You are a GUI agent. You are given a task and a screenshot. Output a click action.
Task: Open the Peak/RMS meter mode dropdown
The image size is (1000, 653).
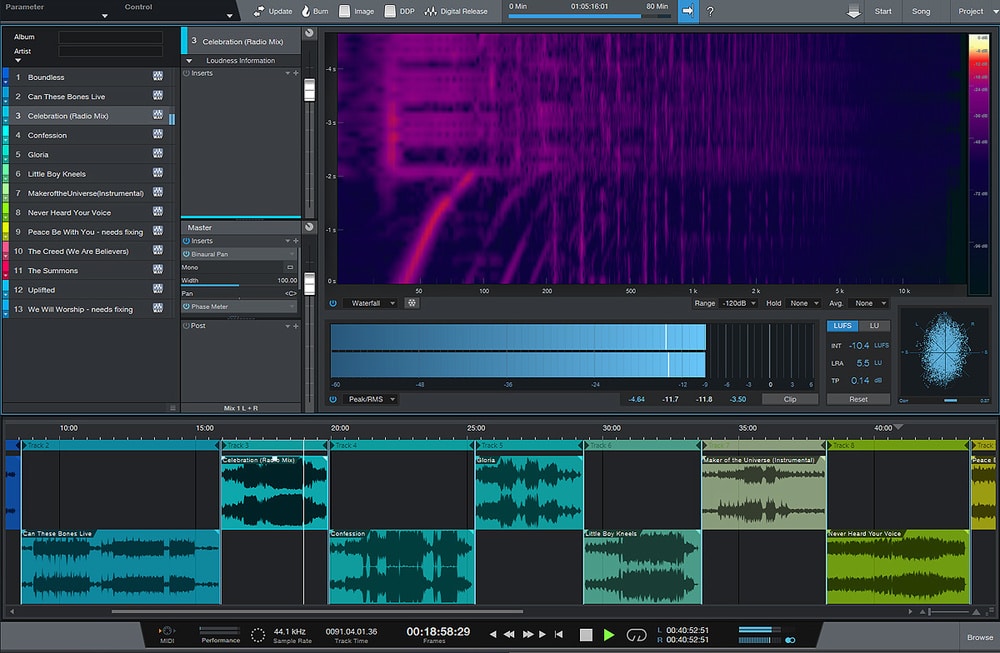point(371,399)
